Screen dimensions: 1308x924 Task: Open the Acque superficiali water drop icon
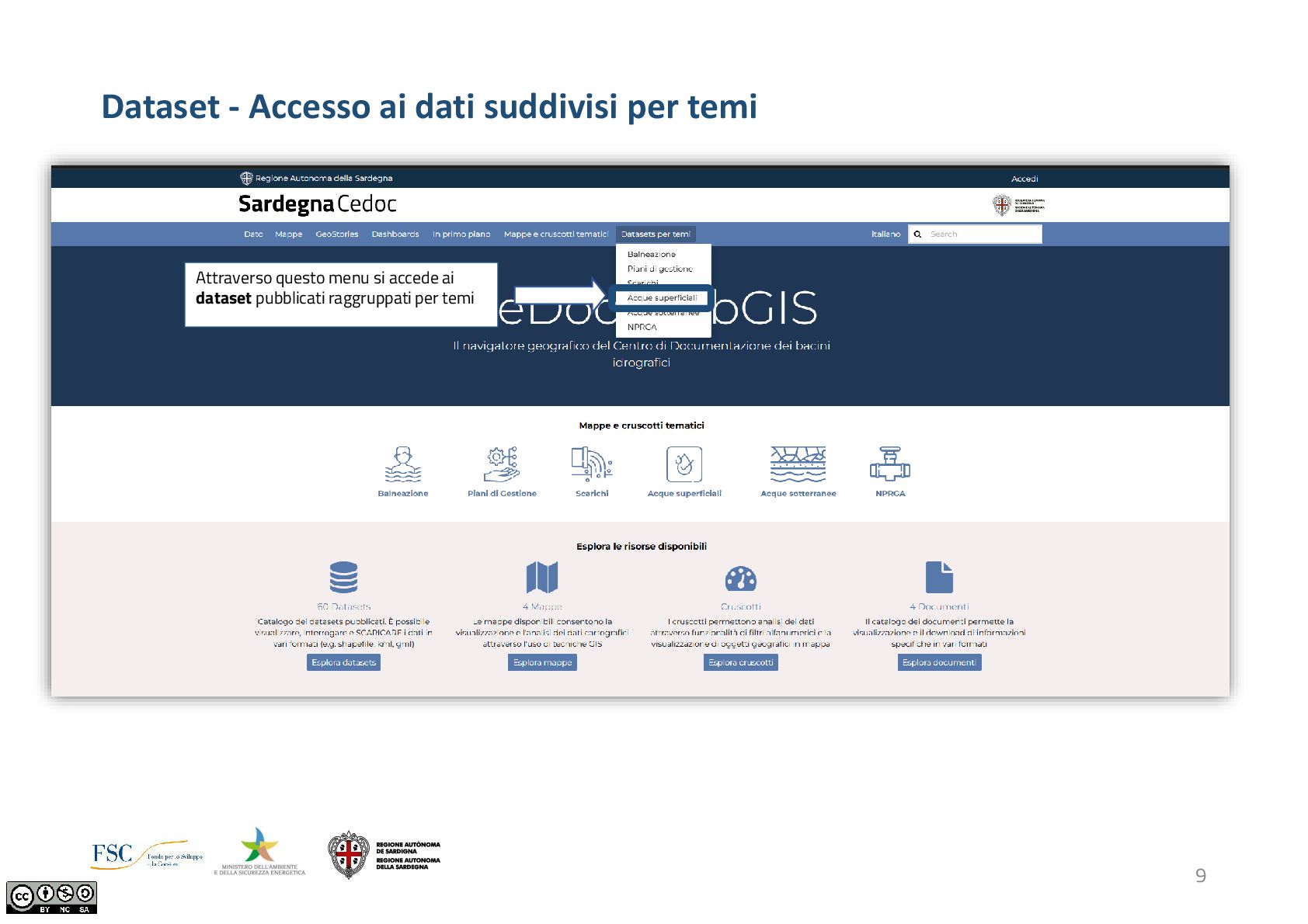pyautogui.click(x=684, y=464)
